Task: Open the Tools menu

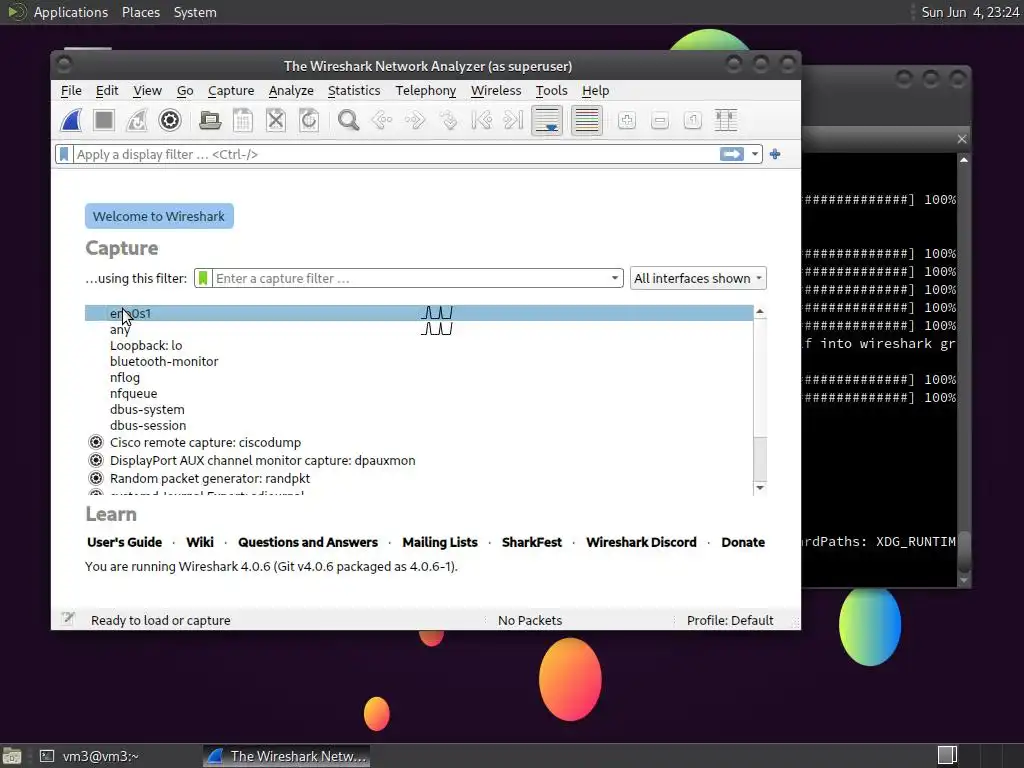Action: point(552,91)
